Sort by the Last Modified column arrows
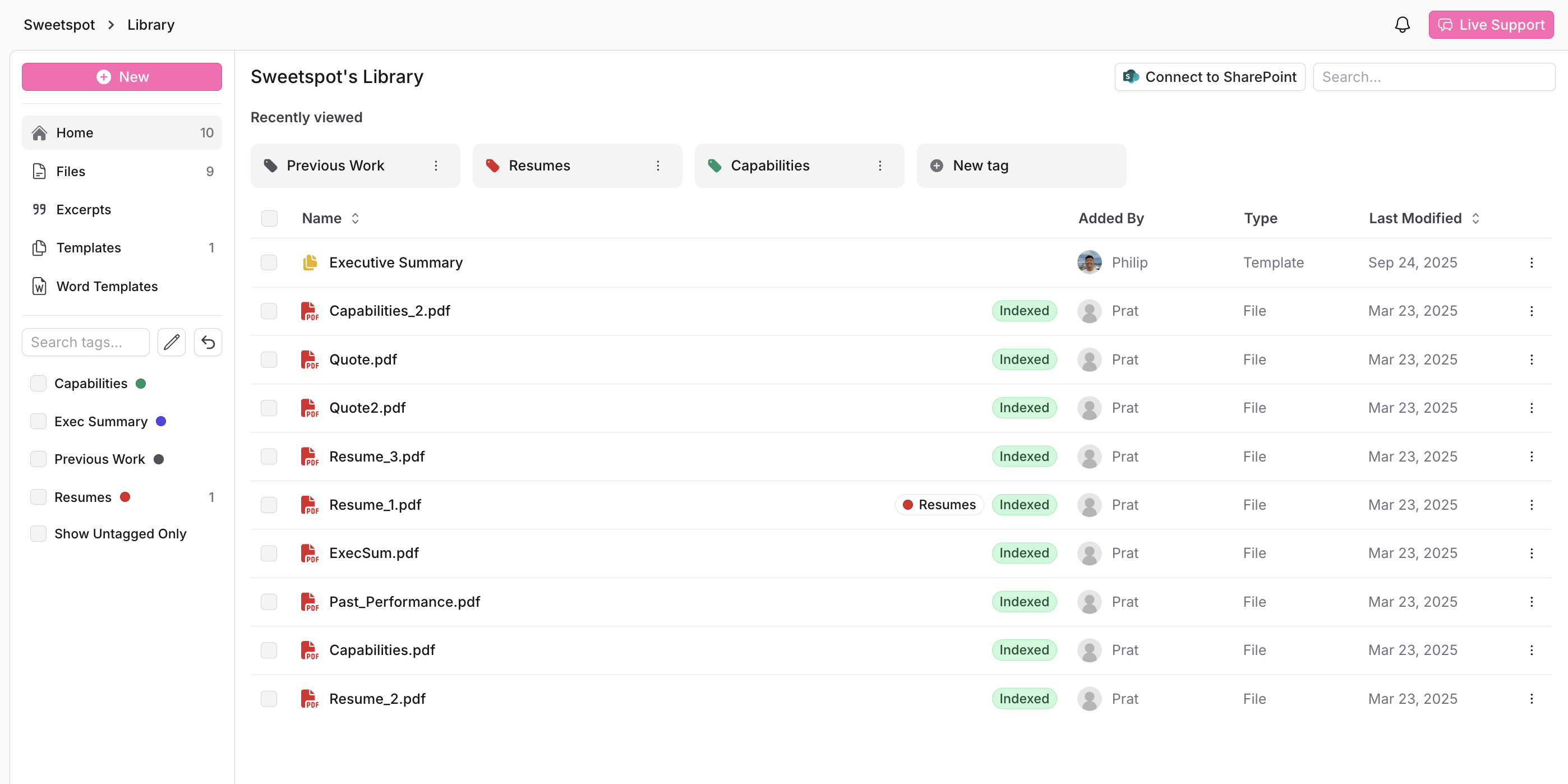The image size is (1568, 784). click(x=1475, y=219)
